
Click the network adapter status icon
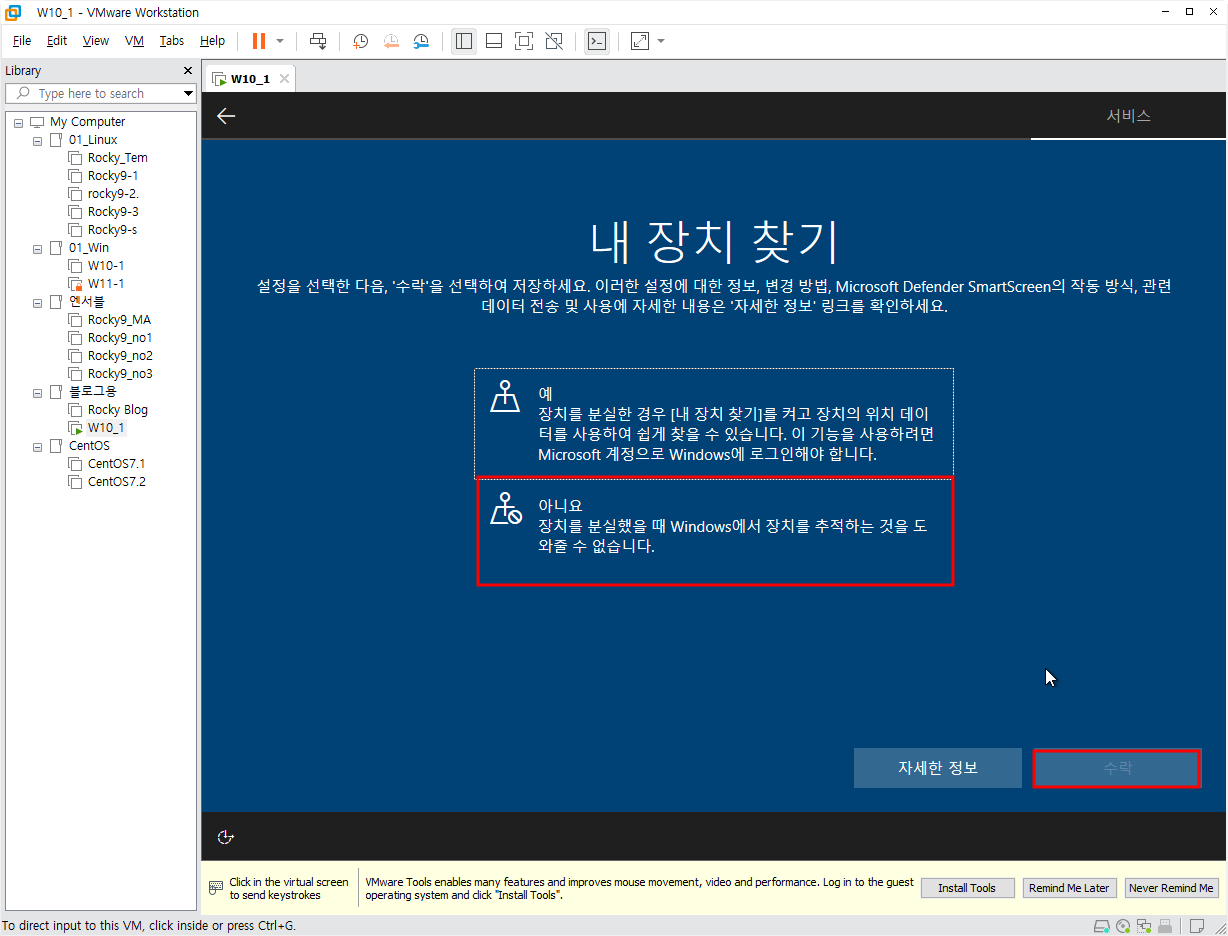tap(1144, 926)
